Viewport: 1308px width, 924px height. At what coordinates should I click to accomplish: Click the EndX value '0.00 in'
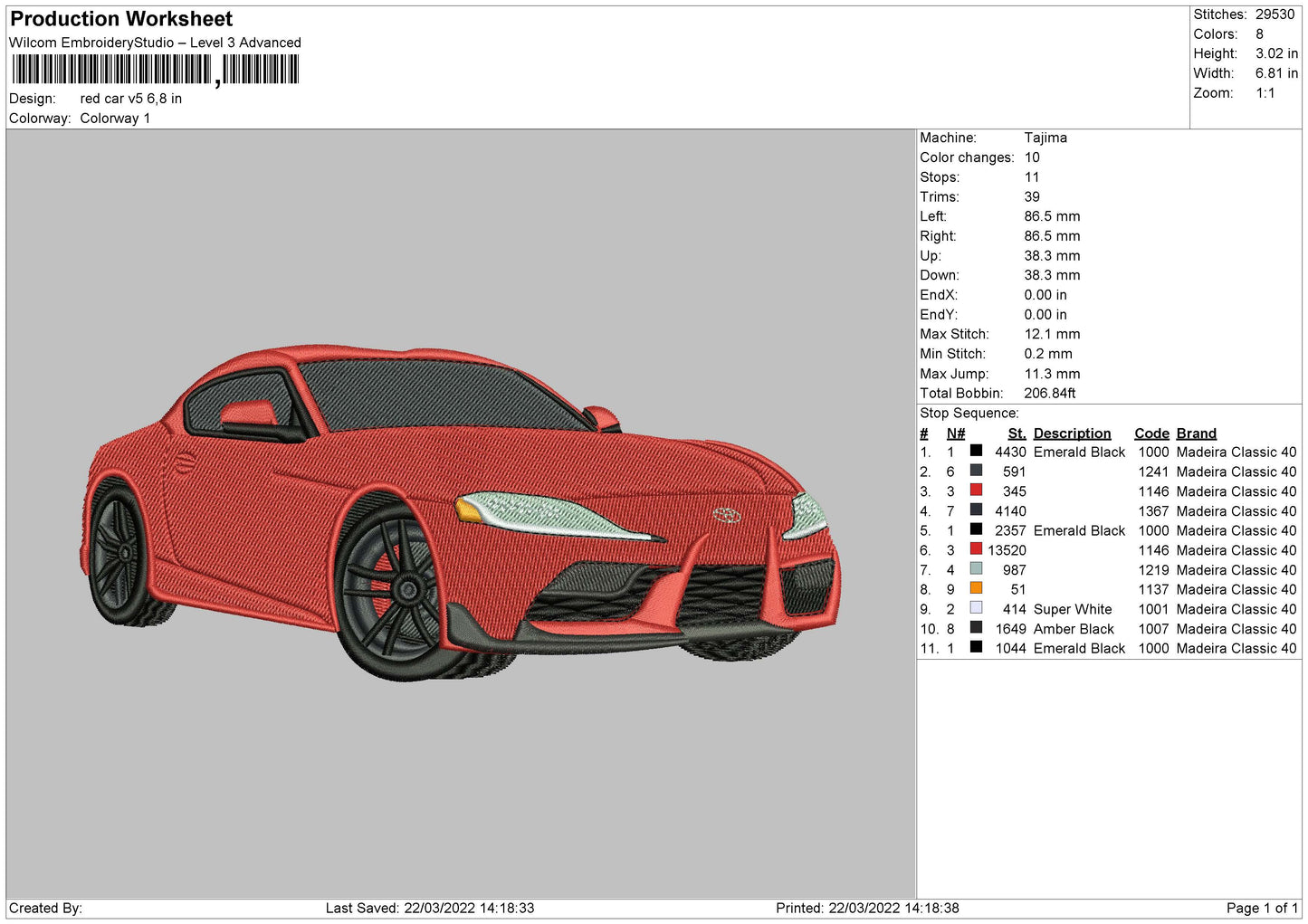point(1045,295)
